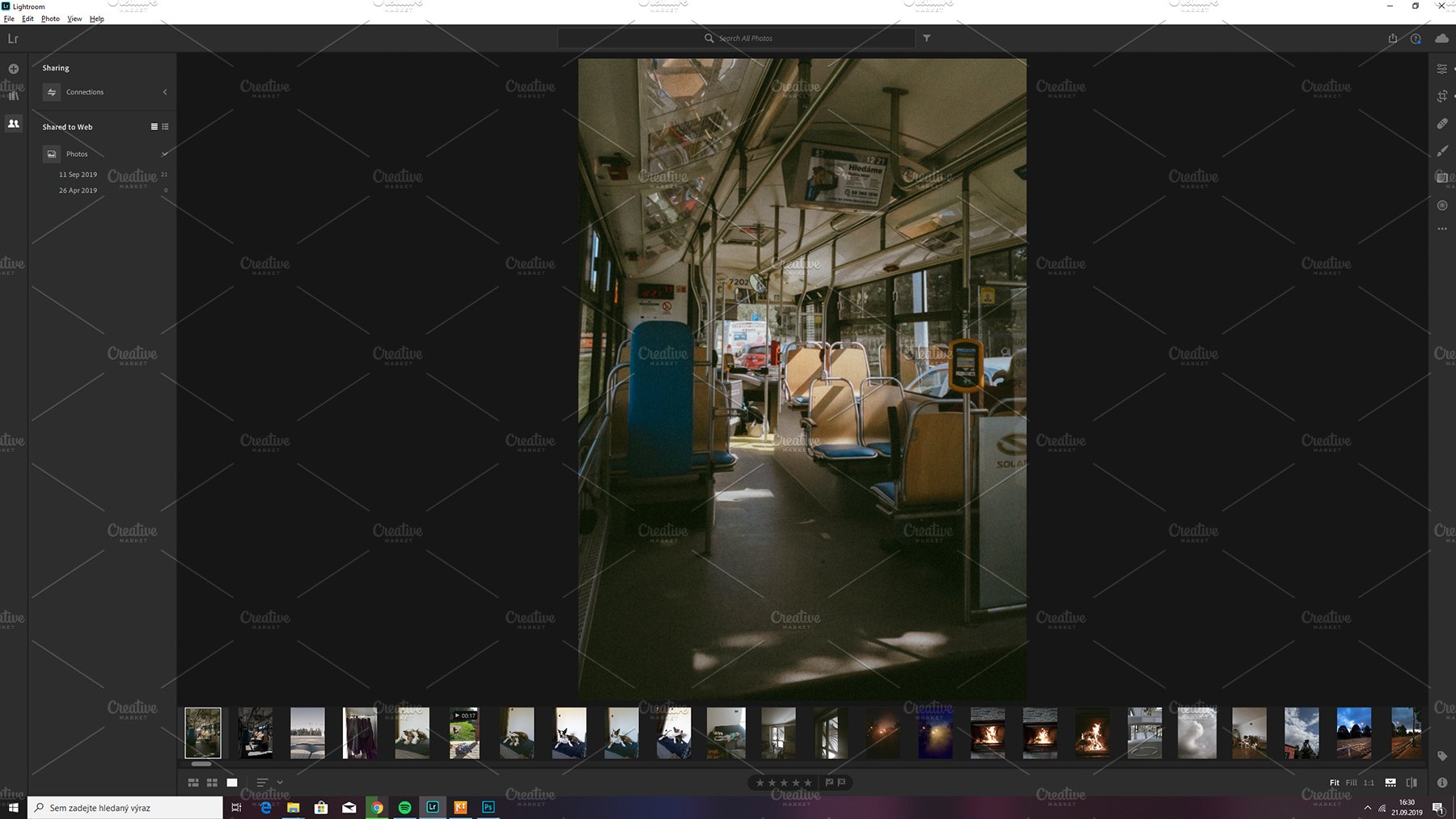1456x819 pixels.
Task: Flag photo as Picked
Action: pyautogui.click(x=829, y=783)
